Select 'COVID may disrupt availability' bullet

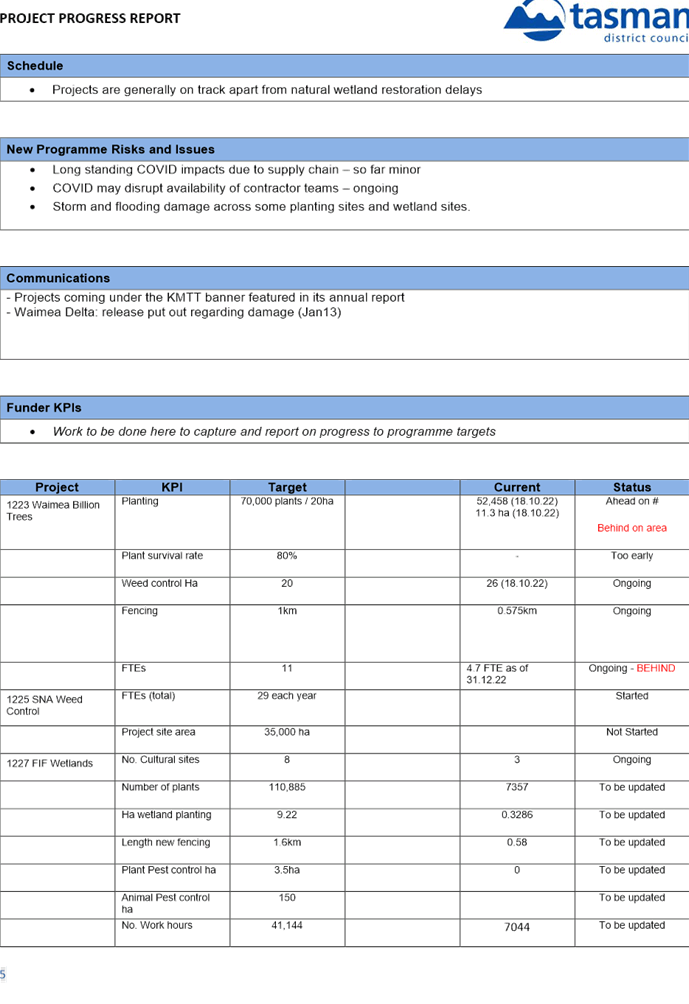click(x=225, y=188)
